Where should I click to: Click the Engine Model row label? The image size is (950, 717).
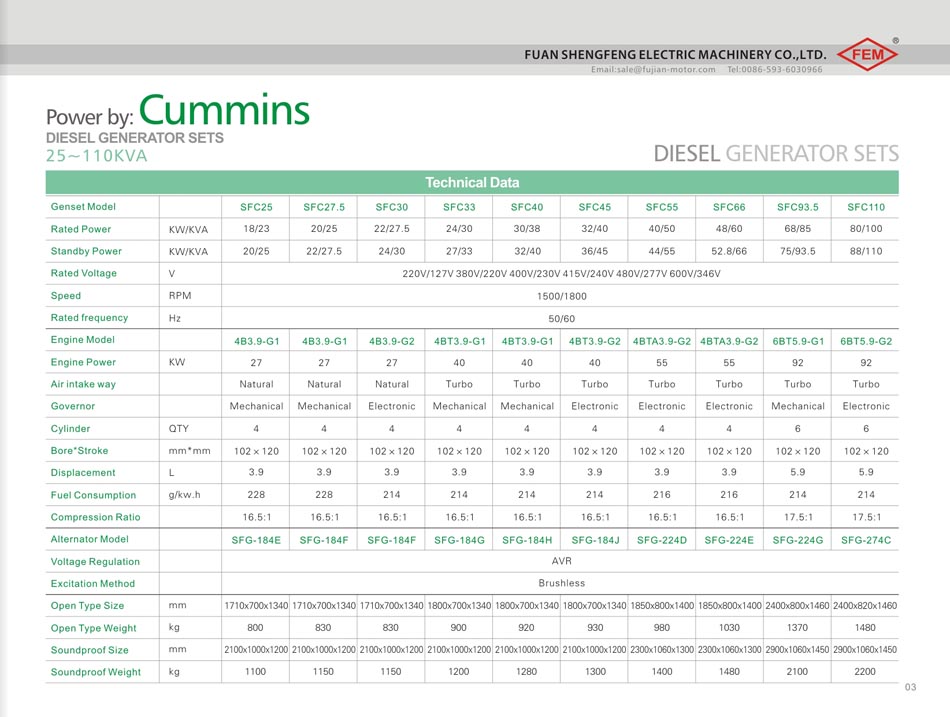(x=82, y=340)
